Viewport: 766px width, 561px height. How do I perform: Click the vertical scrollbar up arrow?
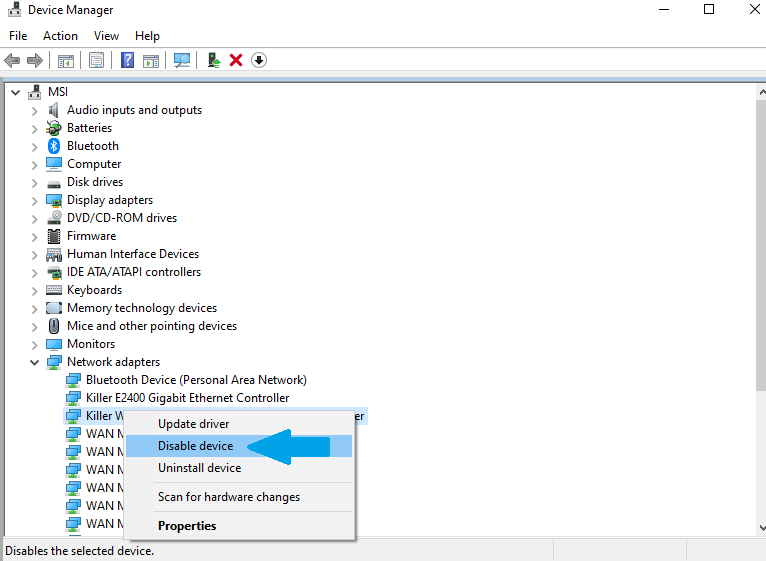[761, 92]
